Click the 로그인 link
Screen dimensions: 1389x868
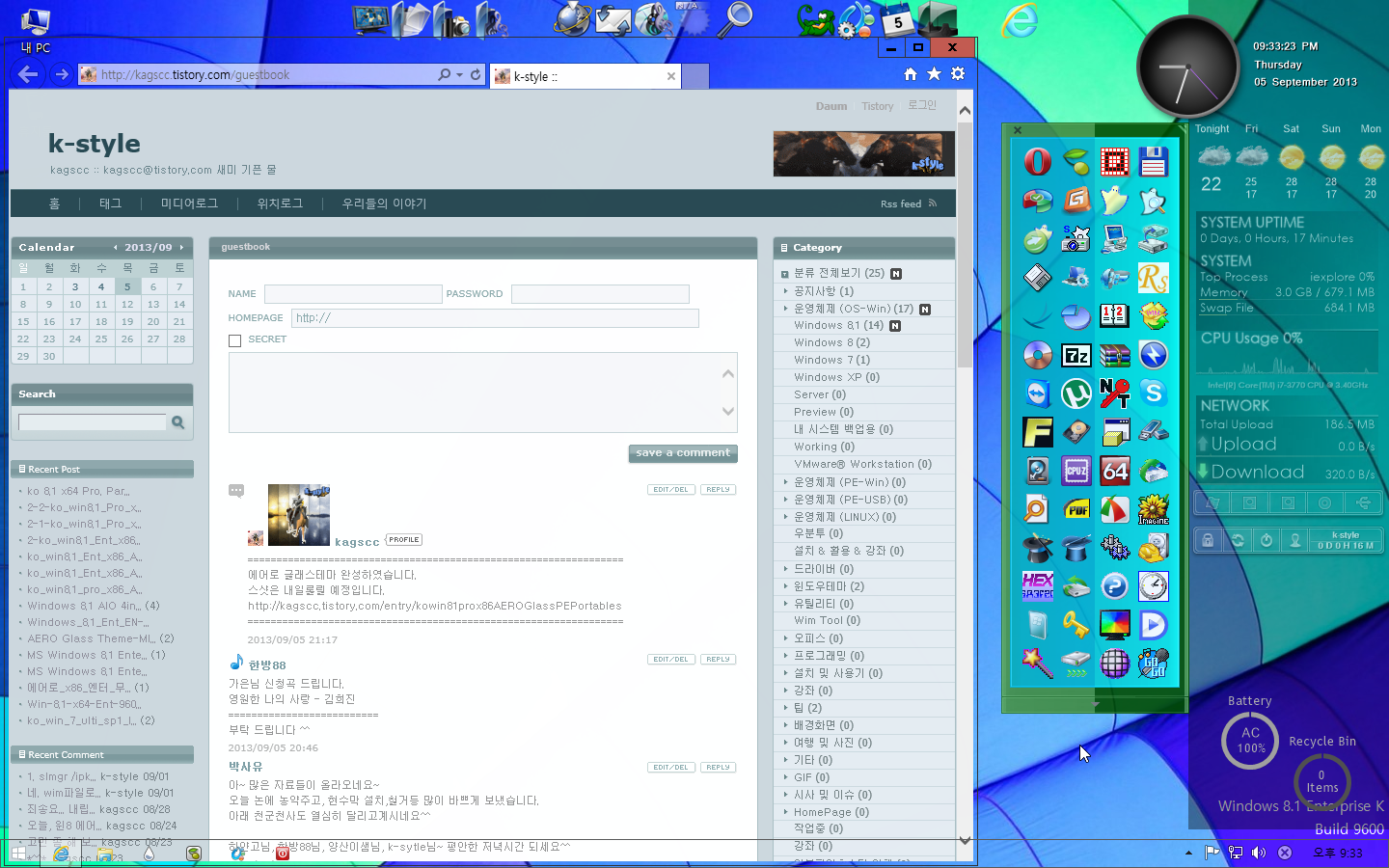(922, 105)
